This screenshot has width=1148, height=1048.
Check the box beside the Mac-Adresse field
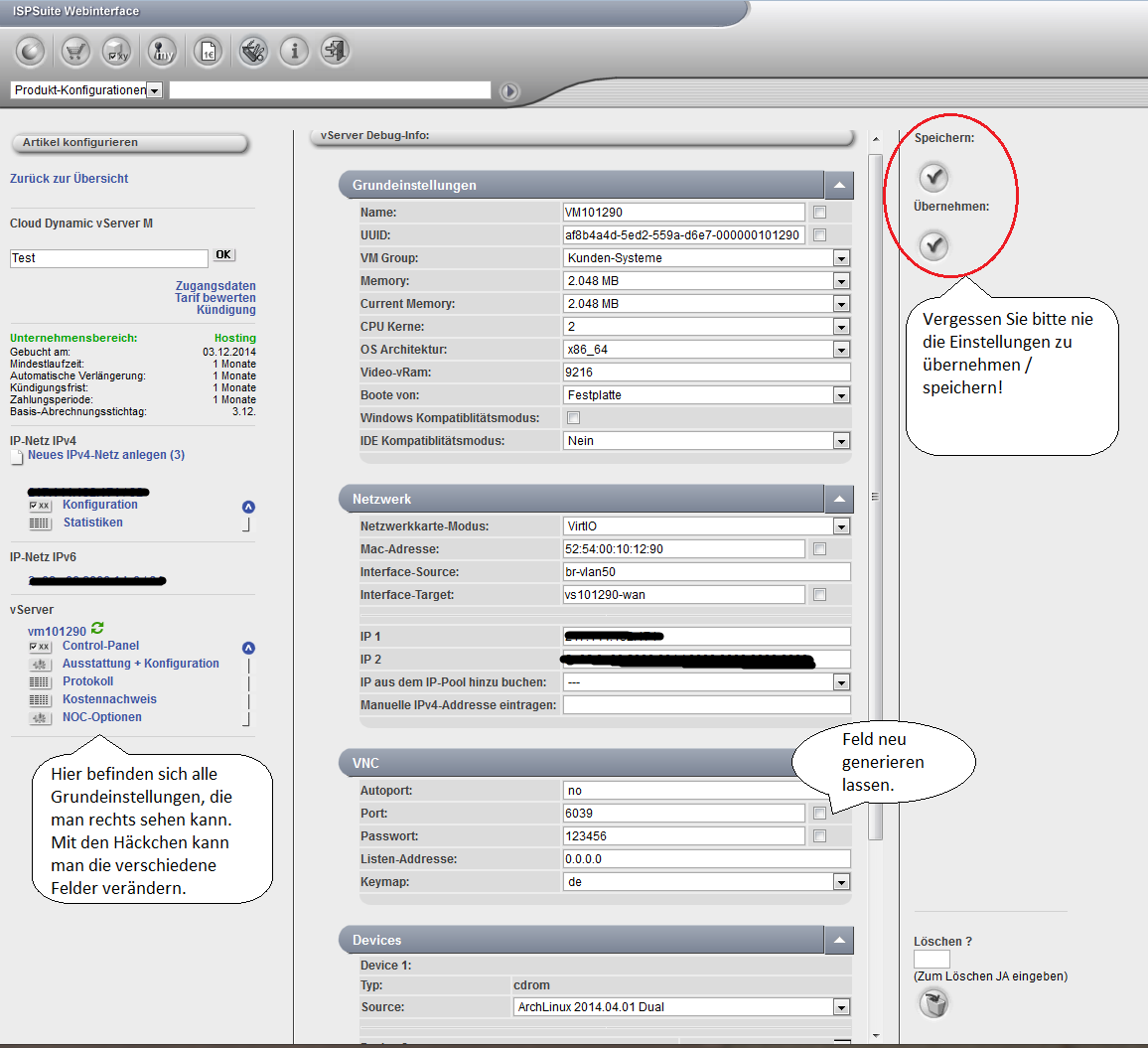819,549
